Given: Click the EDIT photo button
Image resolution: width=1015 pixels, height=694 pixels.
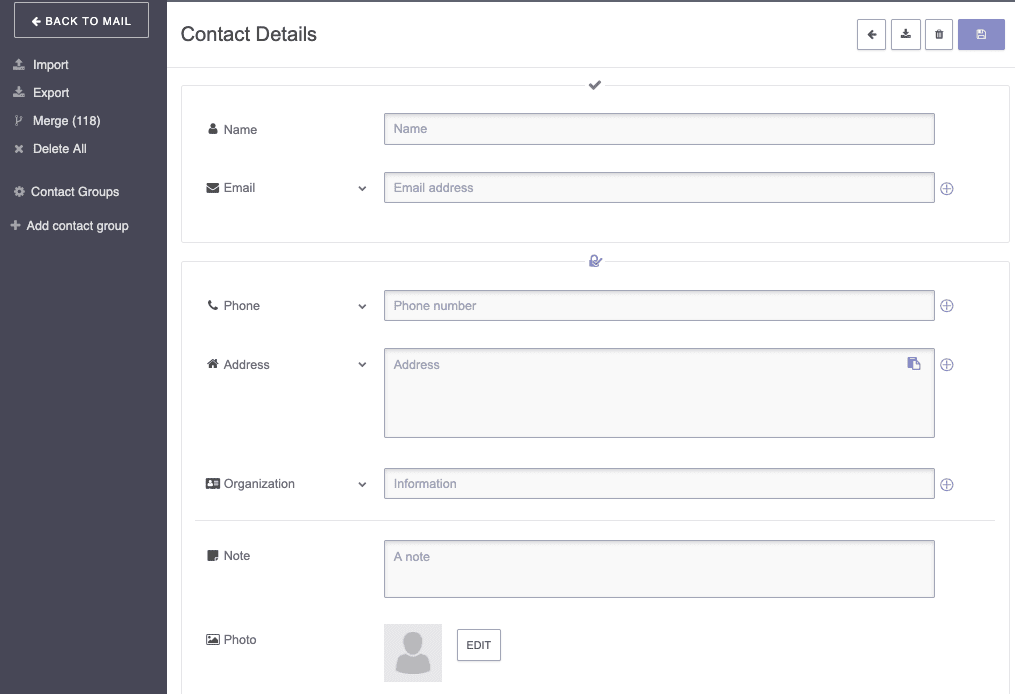Looking at the screenshot, I should [478, 645].
